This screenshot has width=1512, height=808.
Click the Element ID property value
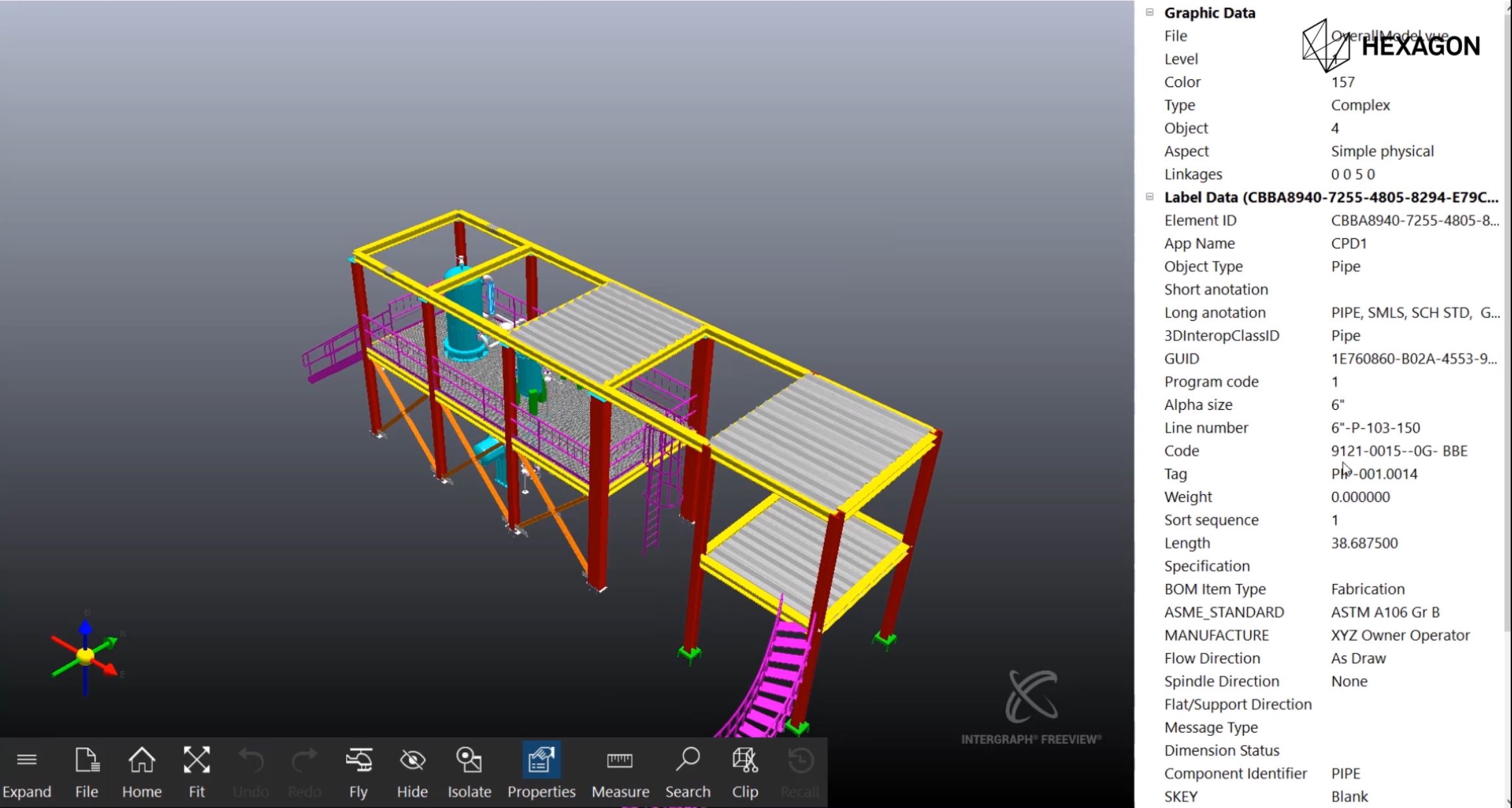point(1414,221)
